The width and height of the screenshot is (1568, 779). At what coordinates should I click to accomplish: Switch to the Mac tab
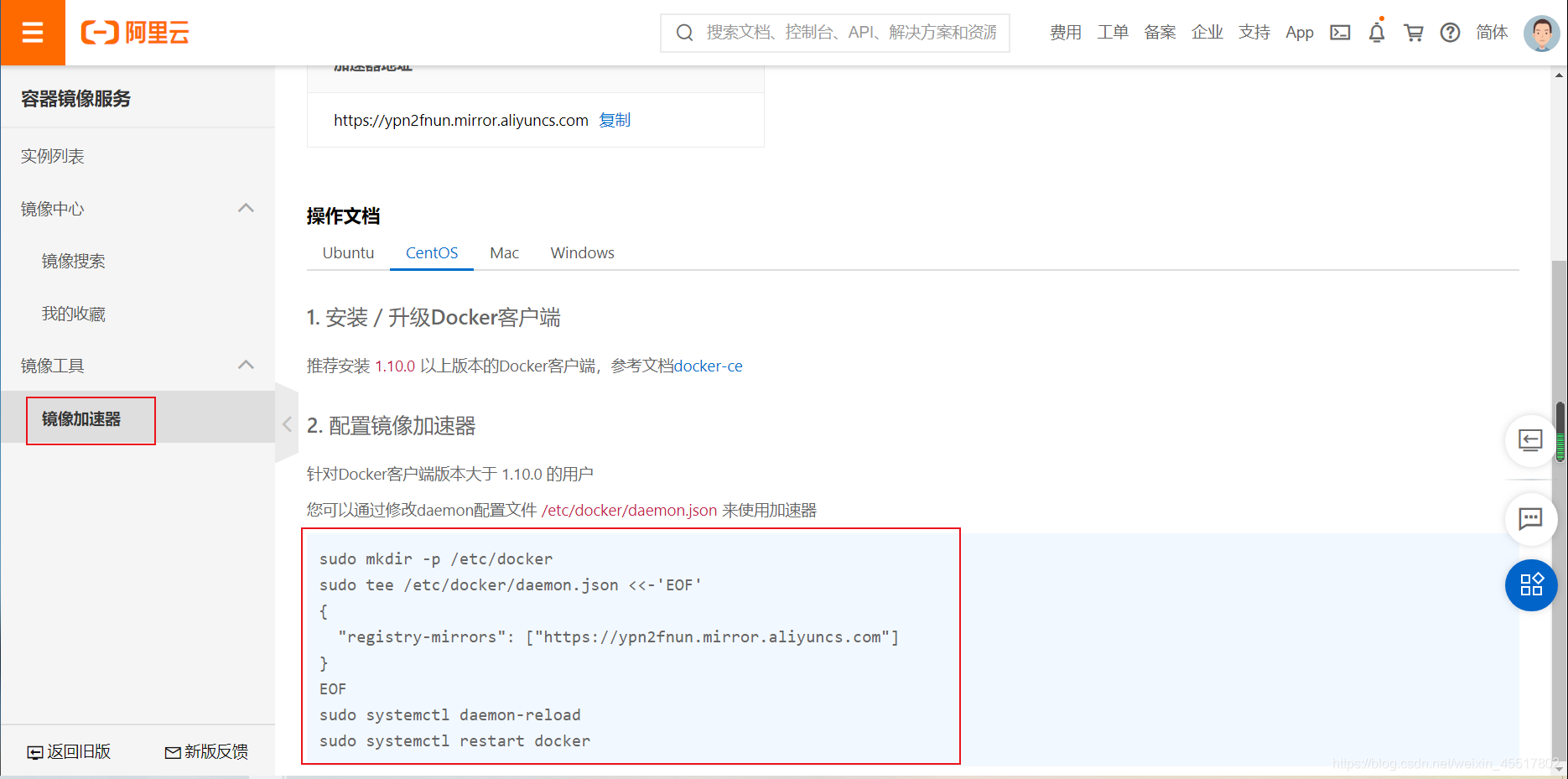(x=504, y=252)
